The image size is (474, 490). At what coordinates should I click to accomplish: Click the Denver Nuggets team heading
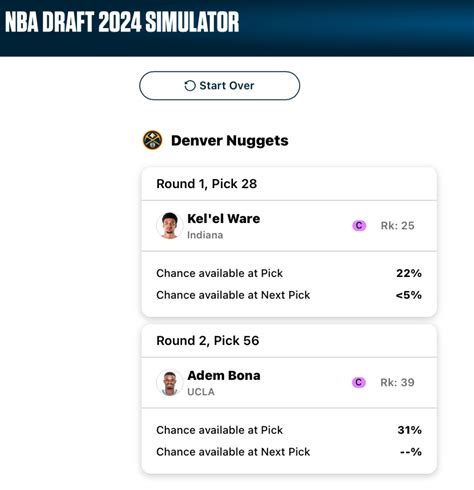click(x=230, y=140)
